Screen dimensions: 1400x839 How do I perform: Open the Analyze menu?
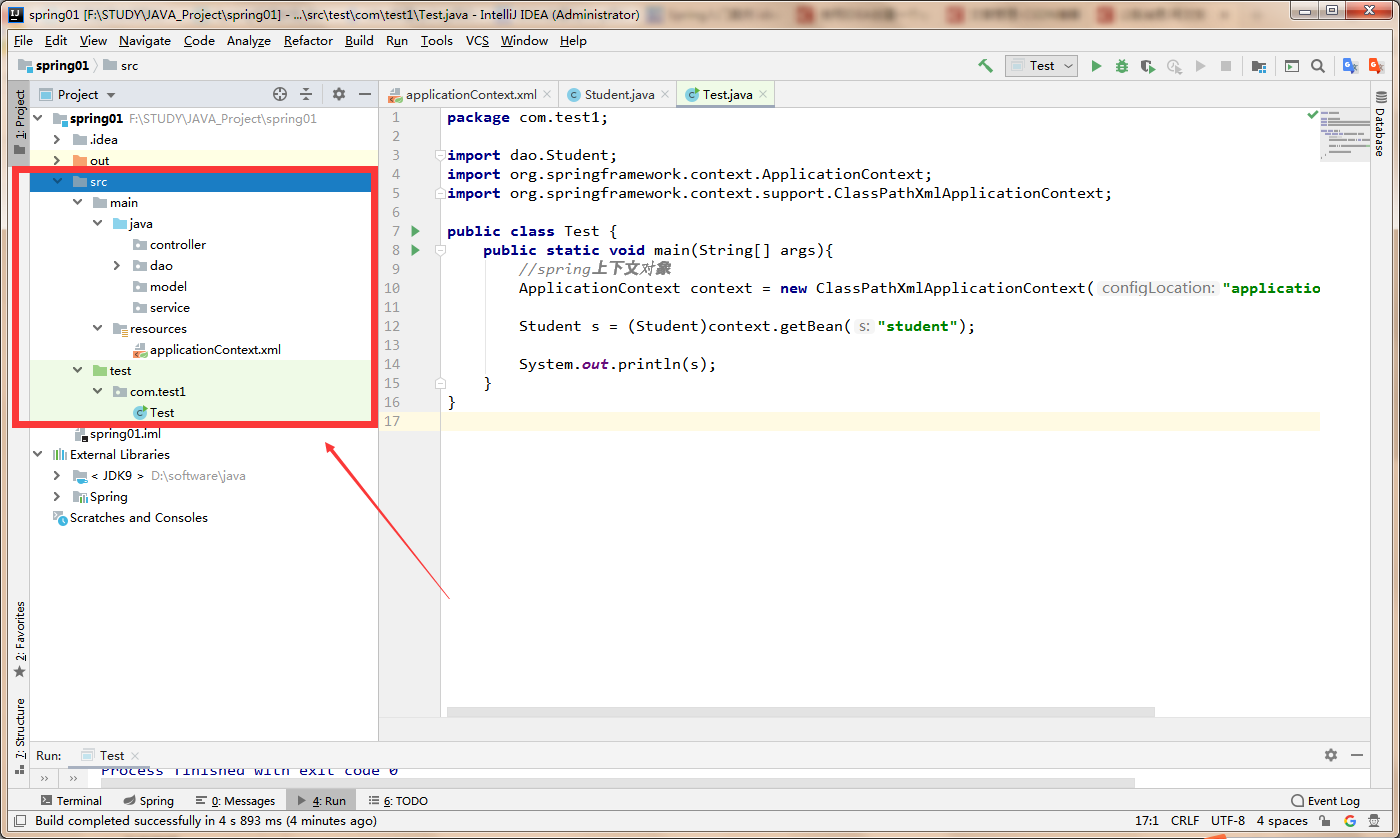(249, 40)
